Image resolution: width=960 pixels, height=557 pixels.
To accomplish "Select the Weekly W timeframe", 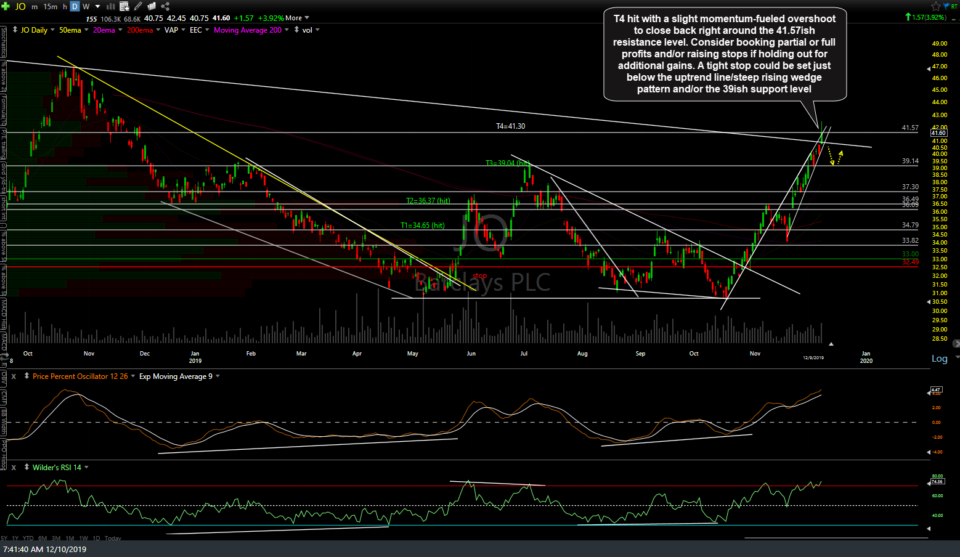I will pos(86,7).
